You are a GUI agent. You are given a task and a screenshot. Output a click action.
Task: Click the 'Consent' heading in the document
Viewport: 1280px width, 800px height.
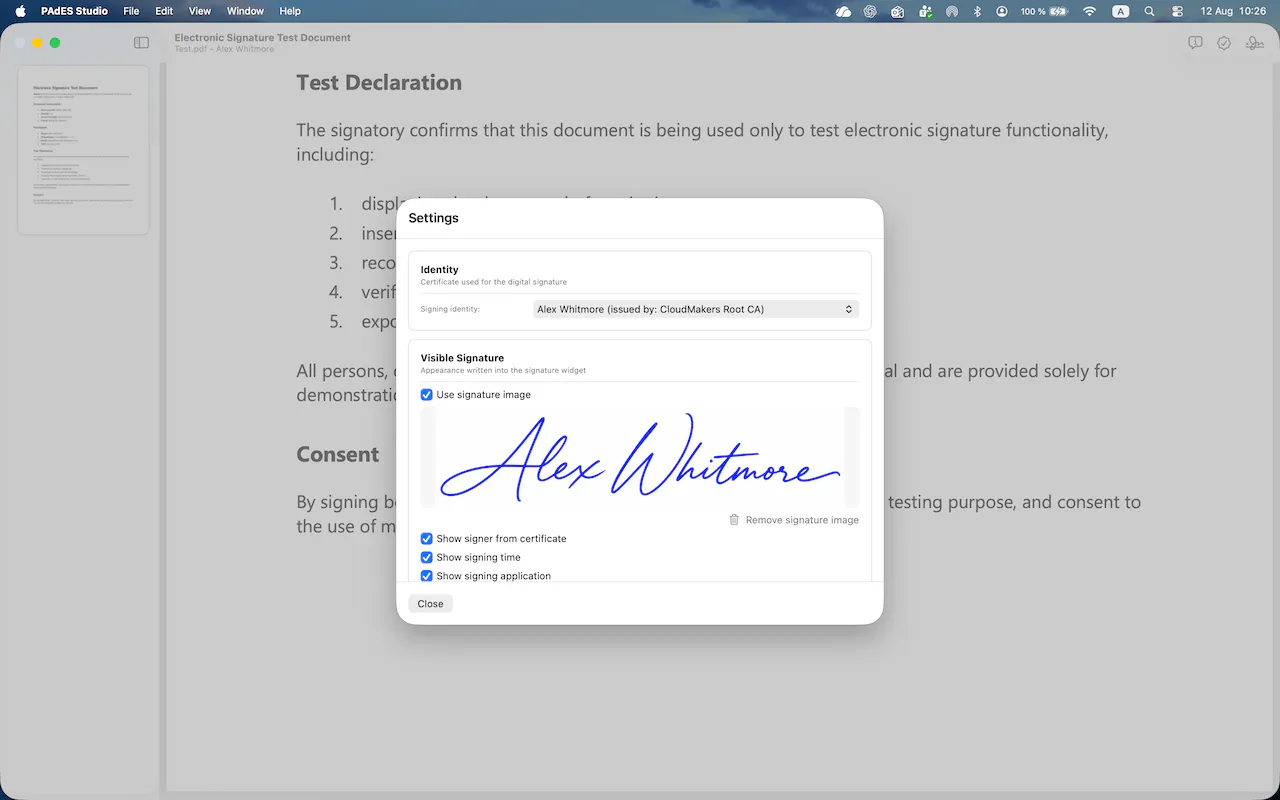click(338, 454)
